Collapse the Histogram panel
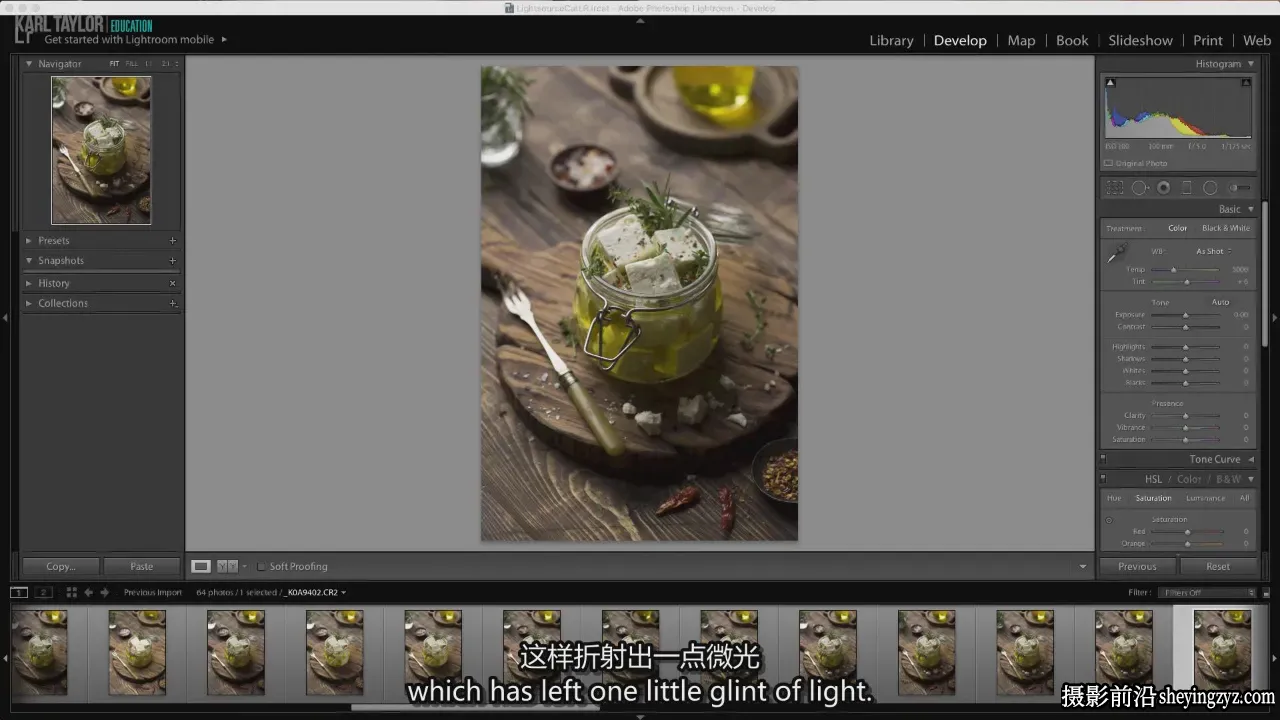Image resolution: width=1280 pixels, height=720 pixels. 1250,64
